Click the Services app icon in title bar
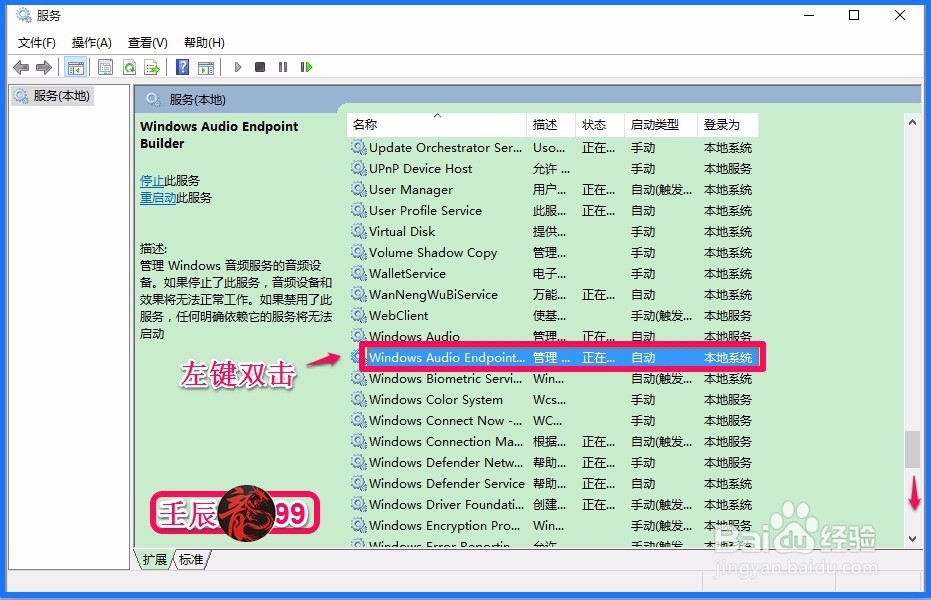The height and width of the screenshot is (600, 931). pos(24,15)
